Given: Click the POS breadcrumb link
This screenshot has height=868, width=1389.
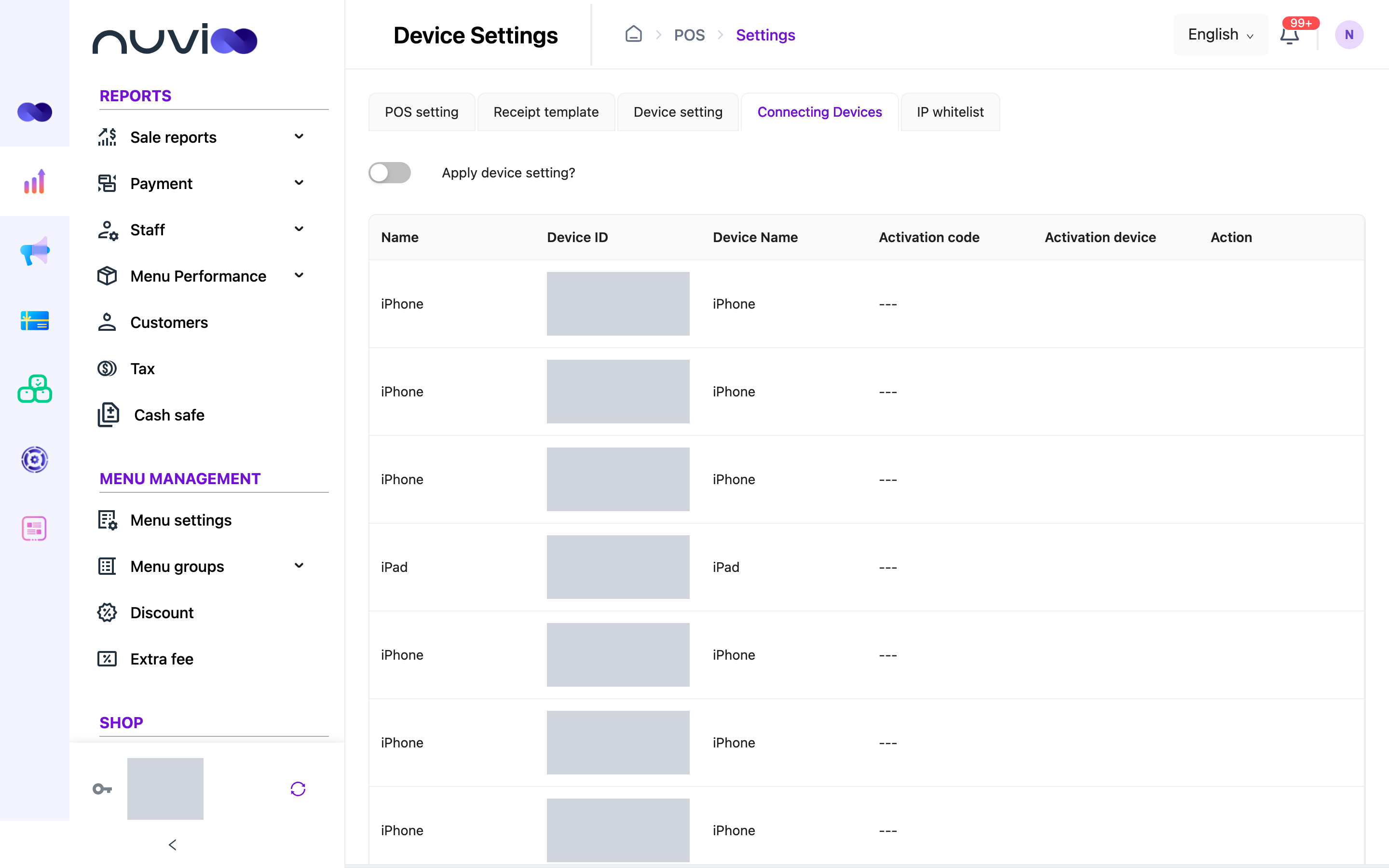Looking at the screenshot, I should tap(689, 35).
